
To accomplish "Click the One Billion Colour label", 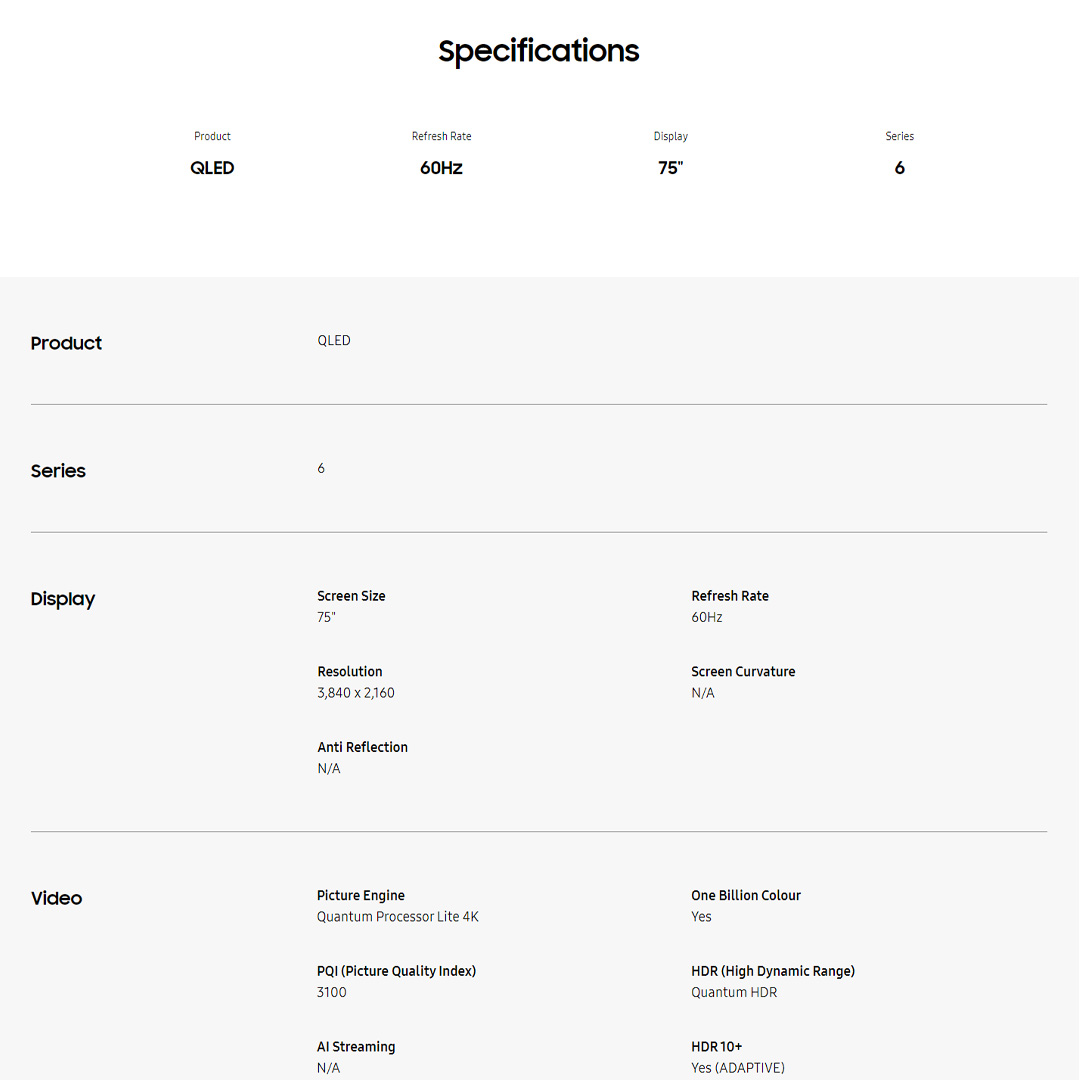I will (746, 896).
